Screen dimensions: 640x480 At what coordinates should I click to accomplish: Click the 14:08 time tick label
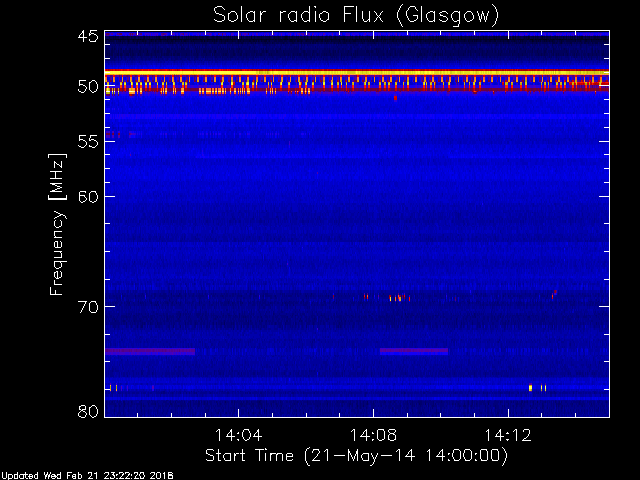(373, 435)
